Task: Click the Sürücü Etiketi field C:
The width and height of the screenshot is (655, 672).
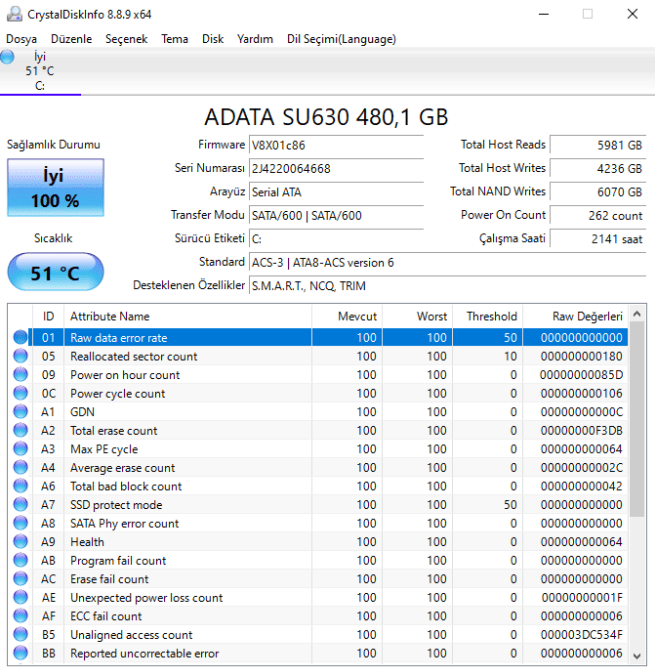Action: point(336,239)
